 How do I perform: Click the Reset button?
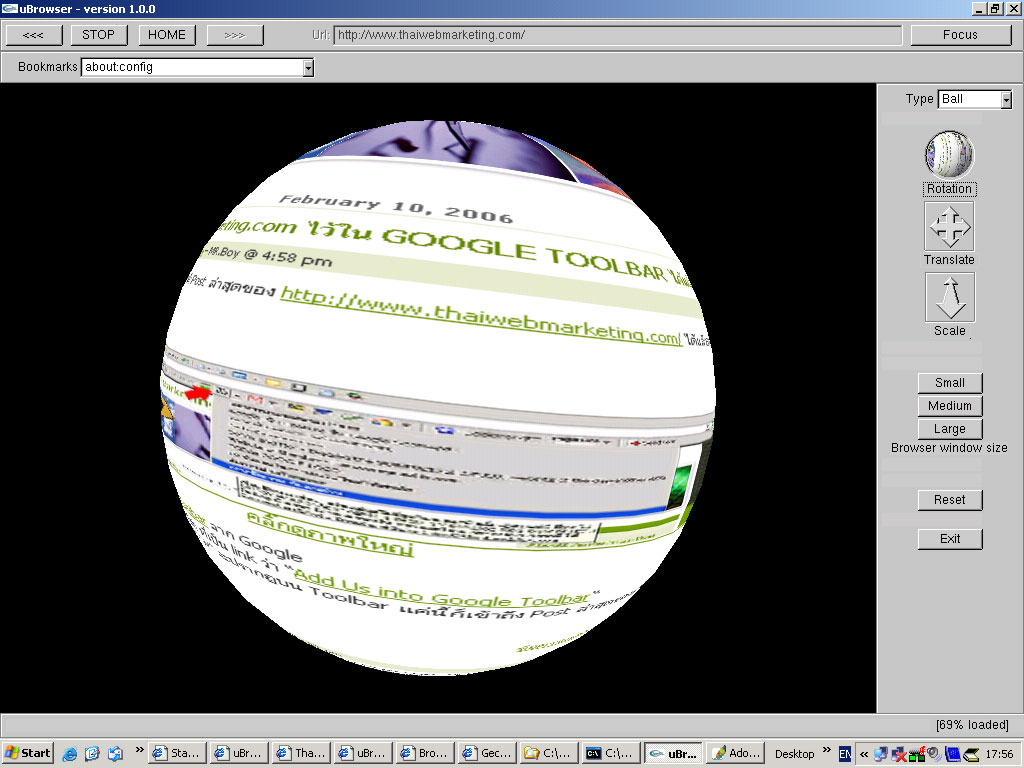(950, 500)
